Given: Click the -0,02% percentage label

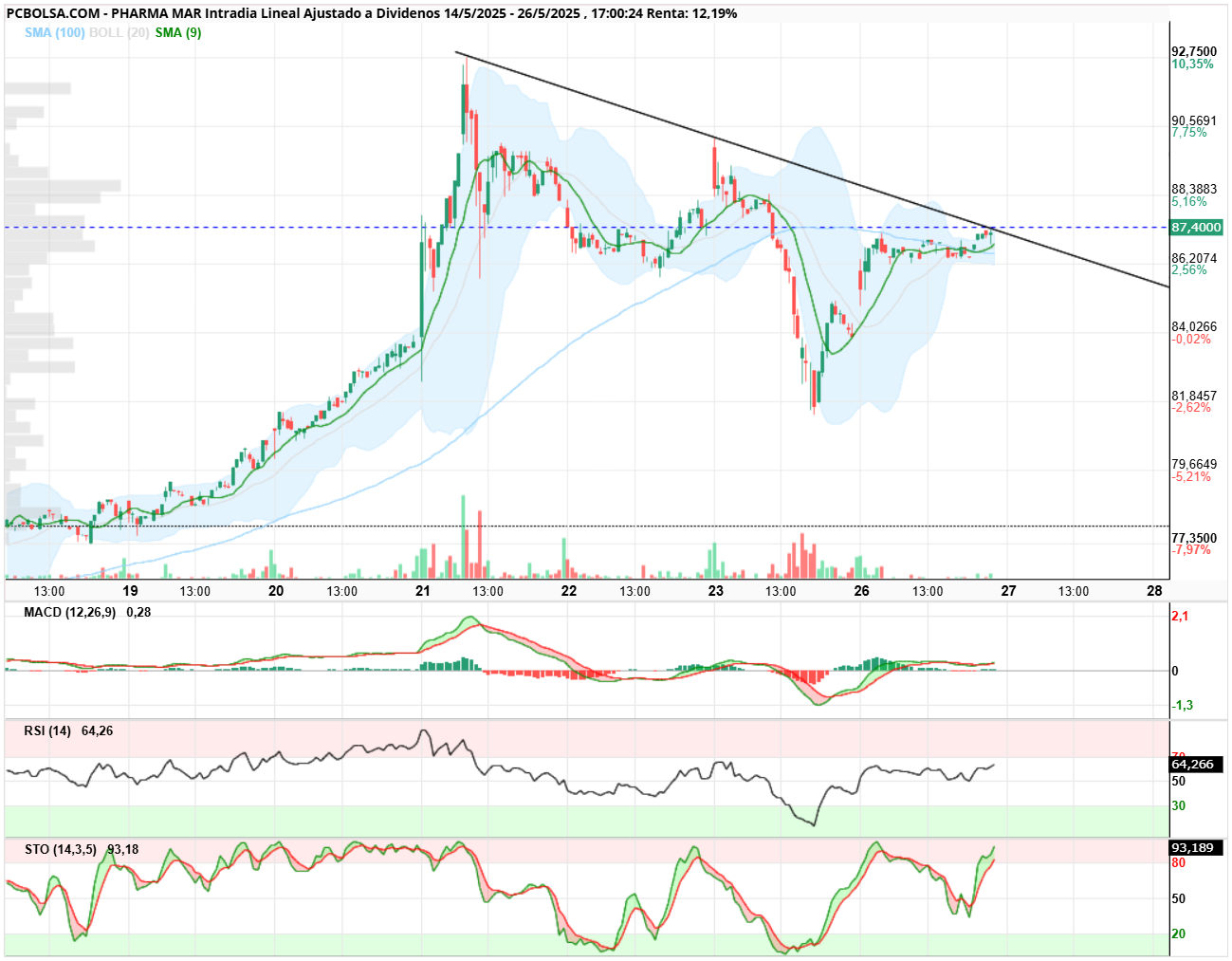Looking at the screenshot, I should coord(1191,339).
